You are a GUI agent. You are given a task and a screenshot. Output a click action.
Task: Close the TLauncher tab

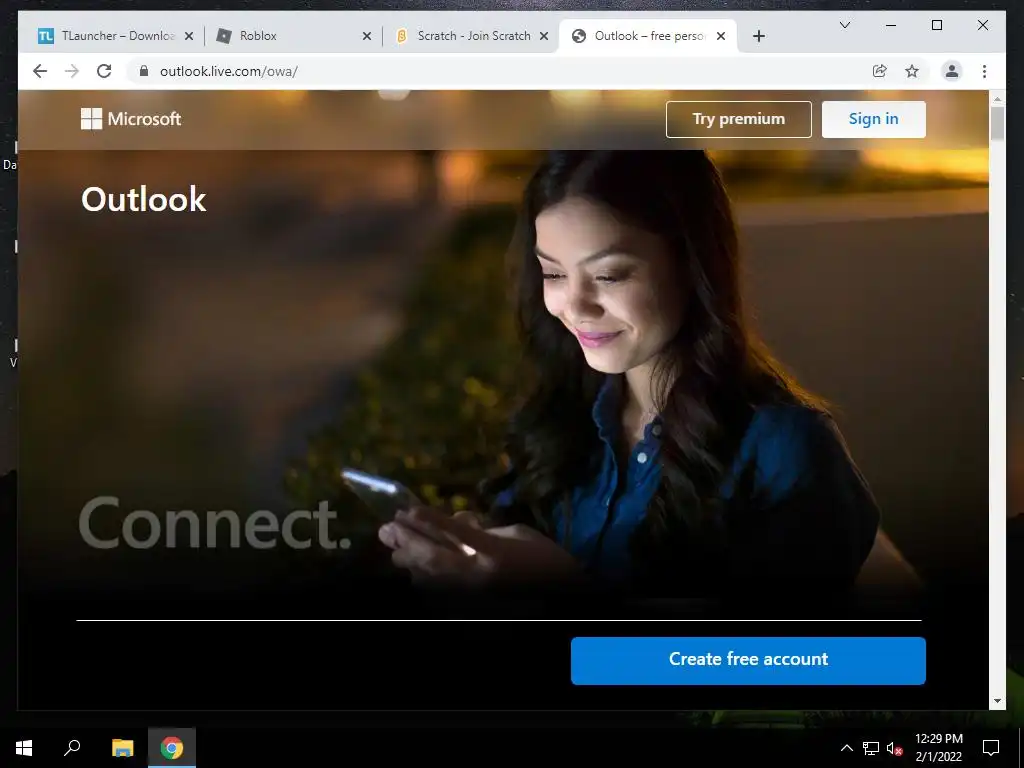point(189,36)
